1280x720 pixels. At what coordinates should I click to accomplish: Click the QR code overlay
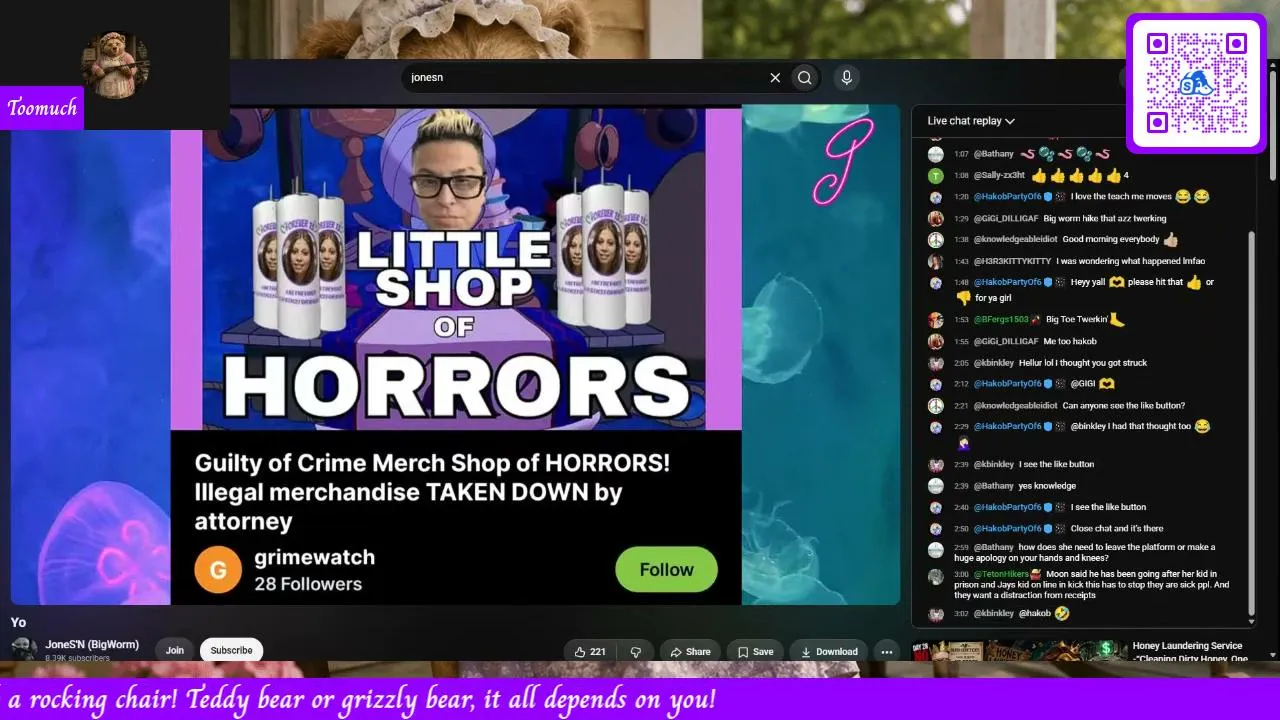point(1196,85)
